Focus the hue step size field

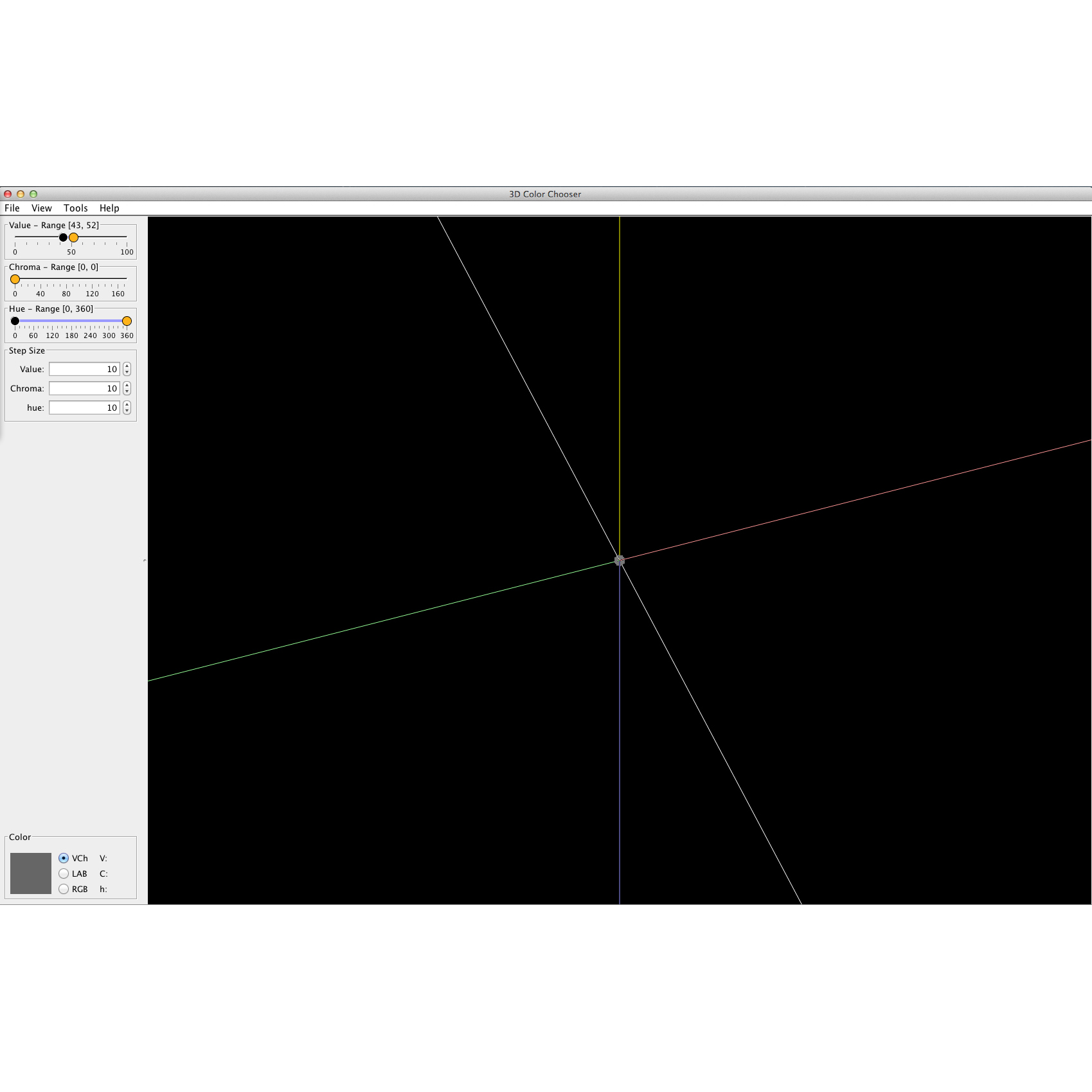click(x=85, y=407)
